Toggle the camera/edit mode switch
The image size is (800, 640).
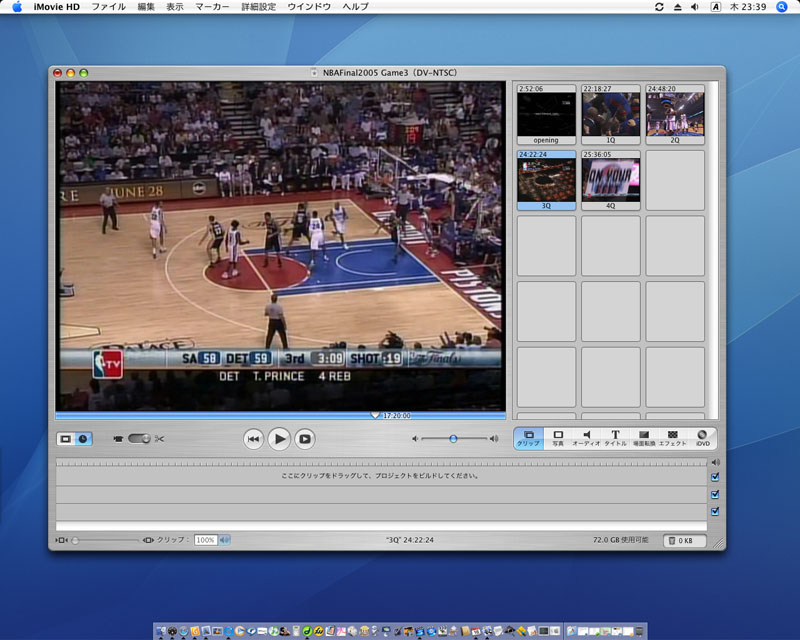[x=138, y=438]
